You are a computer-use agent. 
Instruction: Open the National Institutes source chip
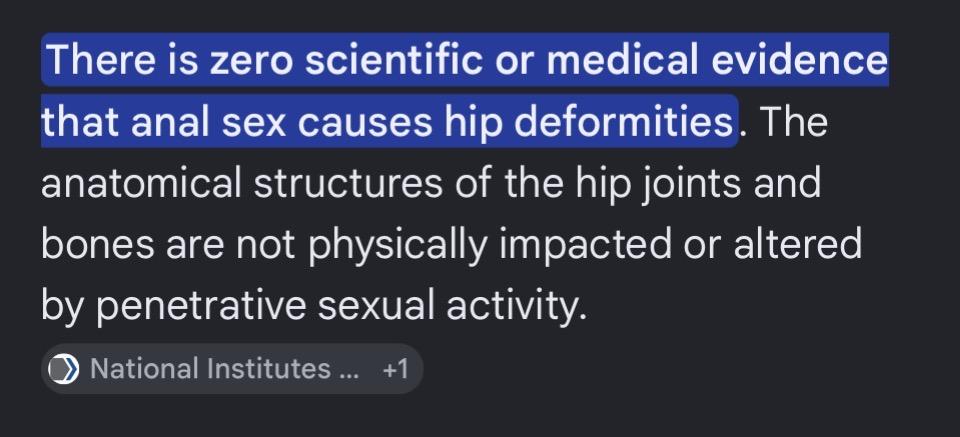[231, 368]
